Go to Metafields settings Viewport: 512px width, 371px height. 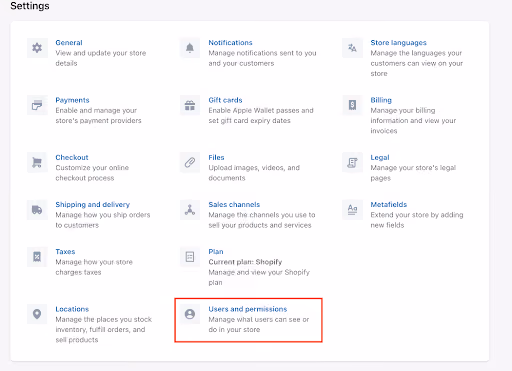389,204
